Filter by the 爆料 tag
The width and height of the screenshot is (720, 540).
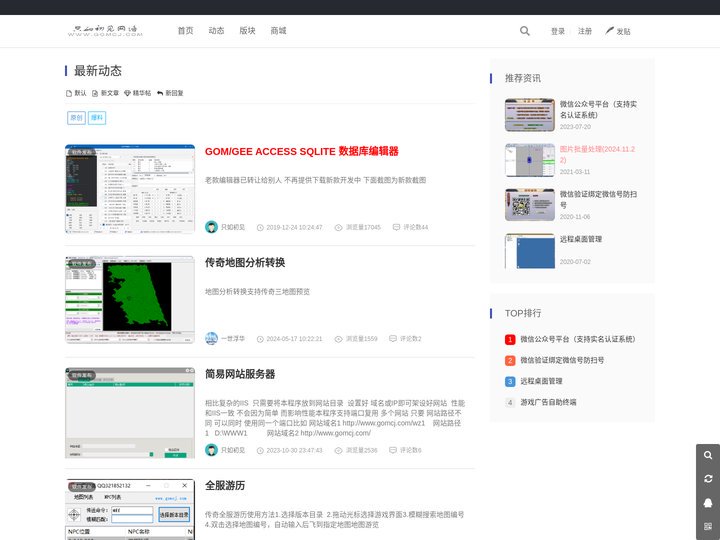point(97,118)
